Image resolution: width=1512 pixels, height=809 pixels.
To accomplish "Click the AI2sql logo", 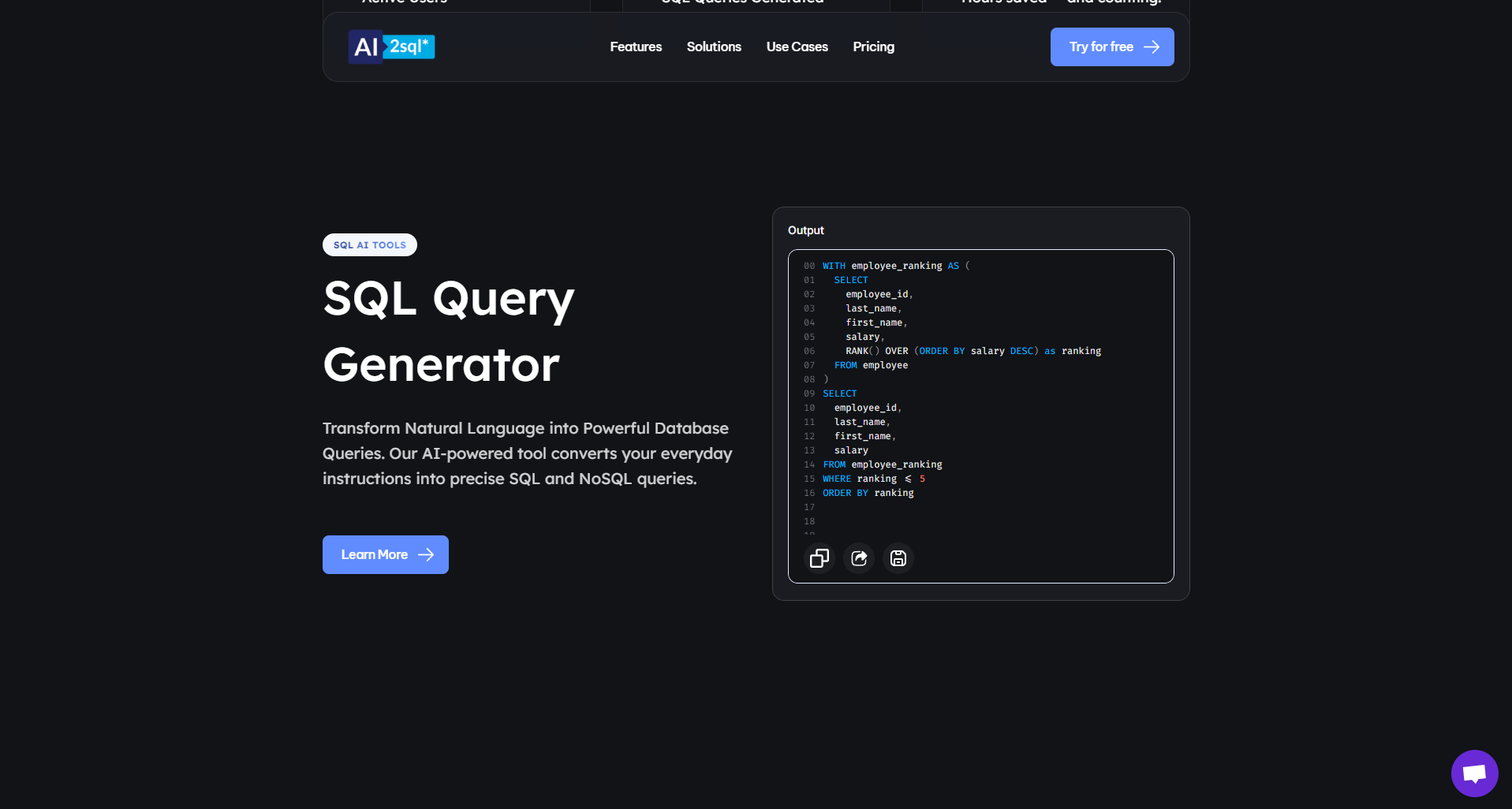I will click(391, 47).
